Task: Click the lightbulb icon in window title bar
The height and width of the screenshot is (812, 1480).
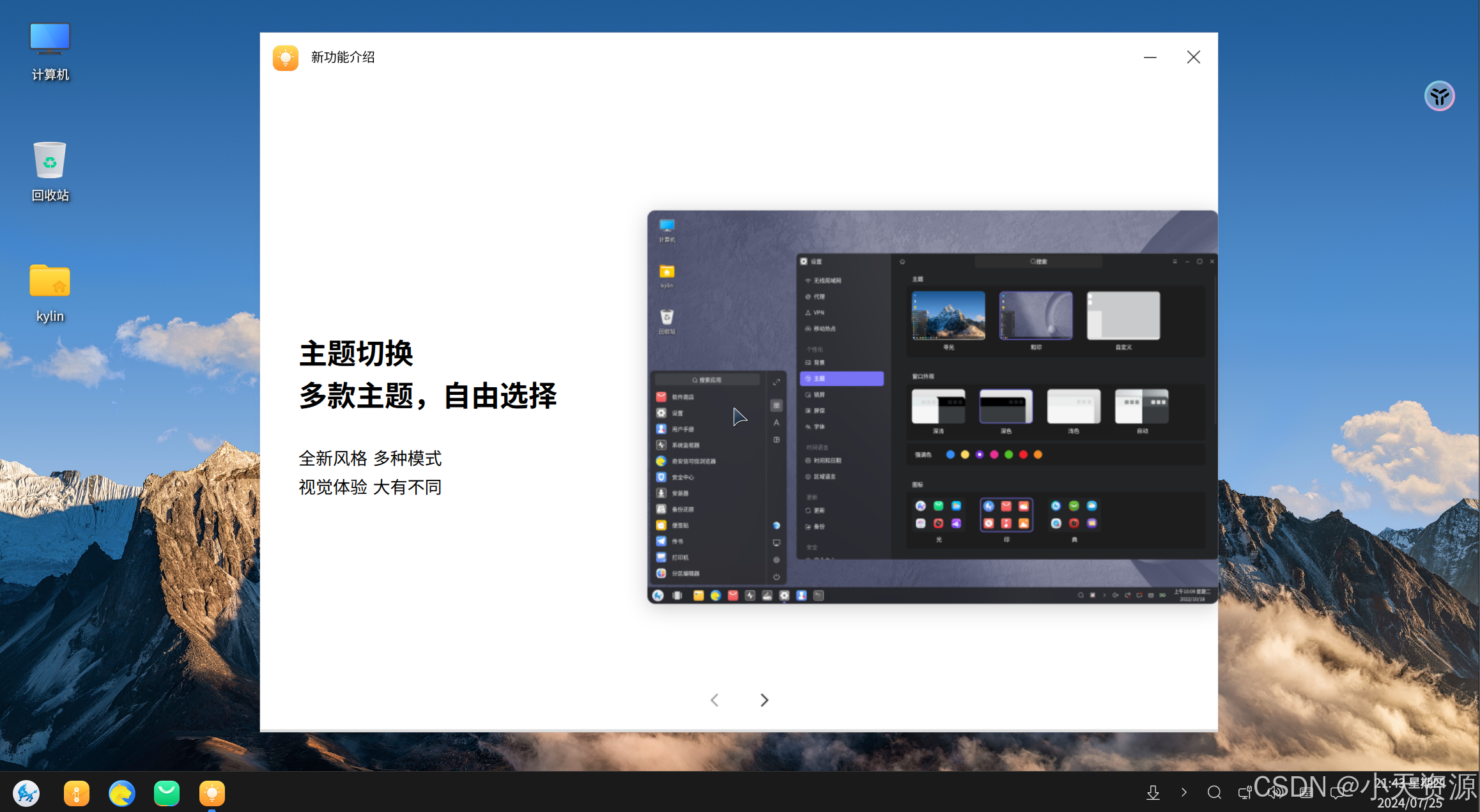Action: [286, 57]
